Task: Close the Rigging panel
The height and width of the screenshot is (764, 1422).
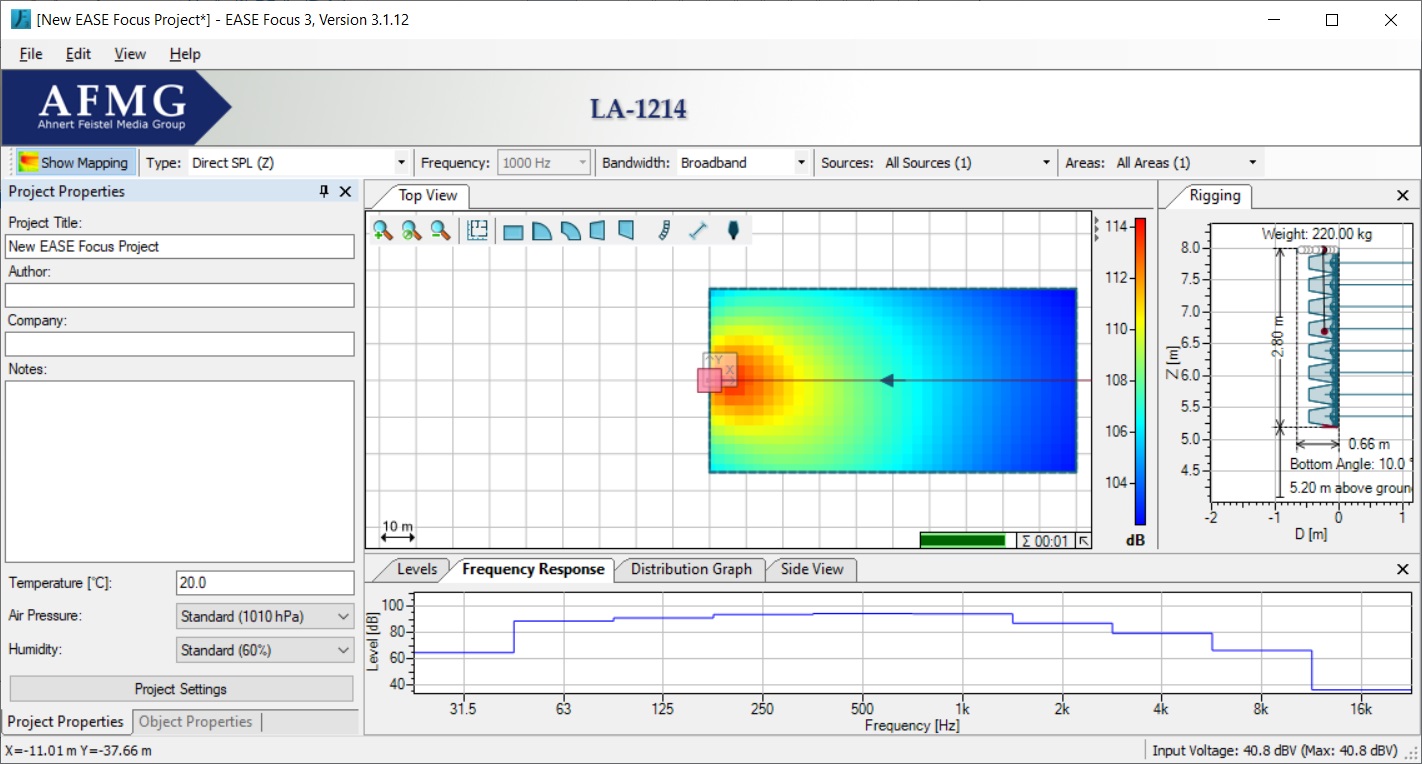Action: tap(1401, 196)
